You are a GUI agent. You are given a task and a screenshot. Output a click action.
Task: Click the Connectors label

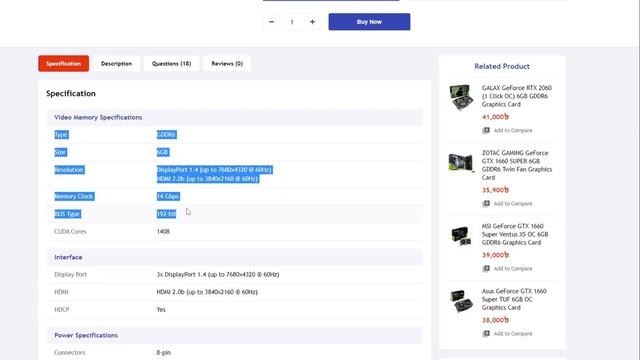point(70,353)
